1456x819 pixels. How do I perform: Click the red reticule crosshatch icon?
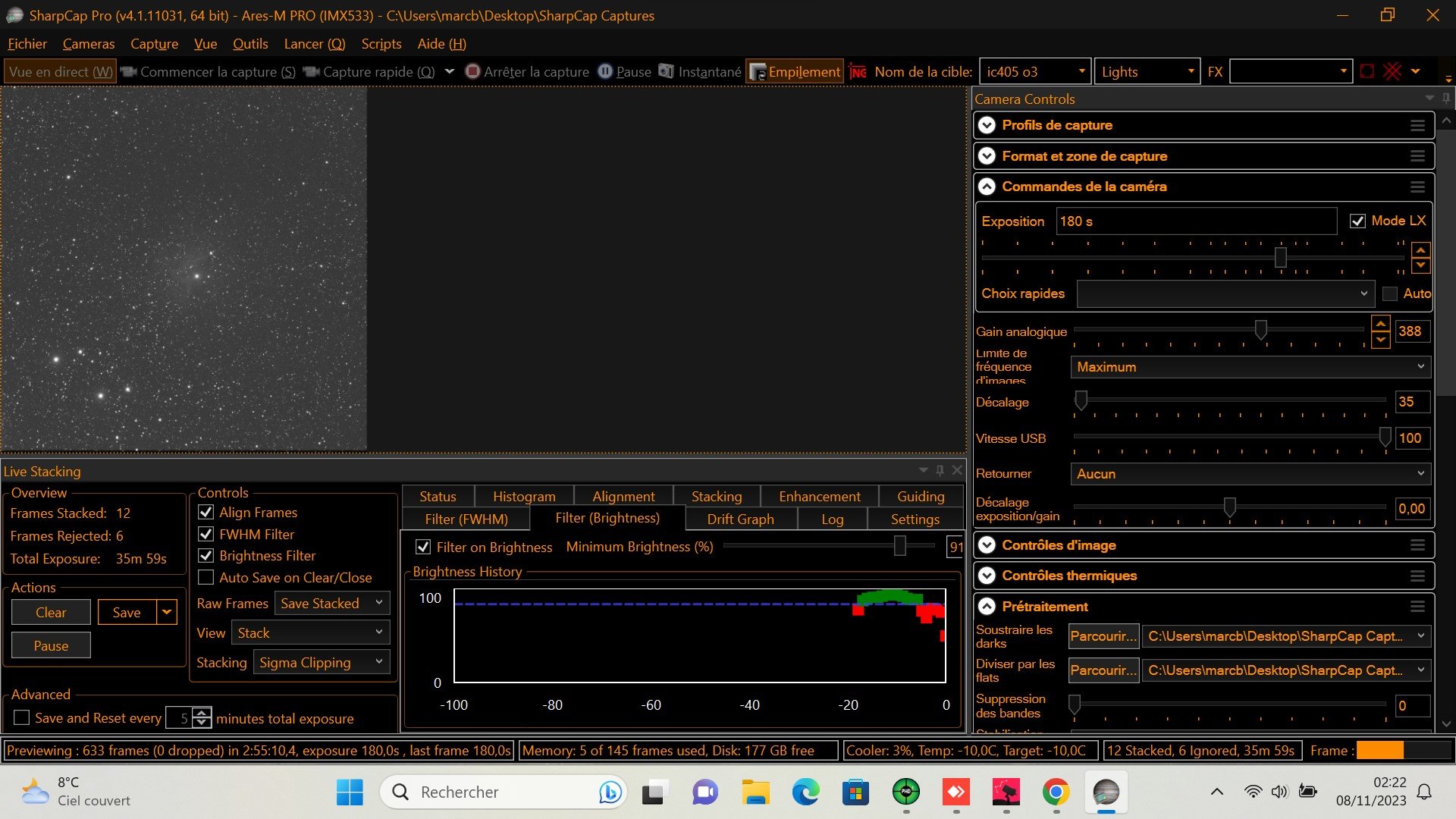click(x=1392, y=71)
